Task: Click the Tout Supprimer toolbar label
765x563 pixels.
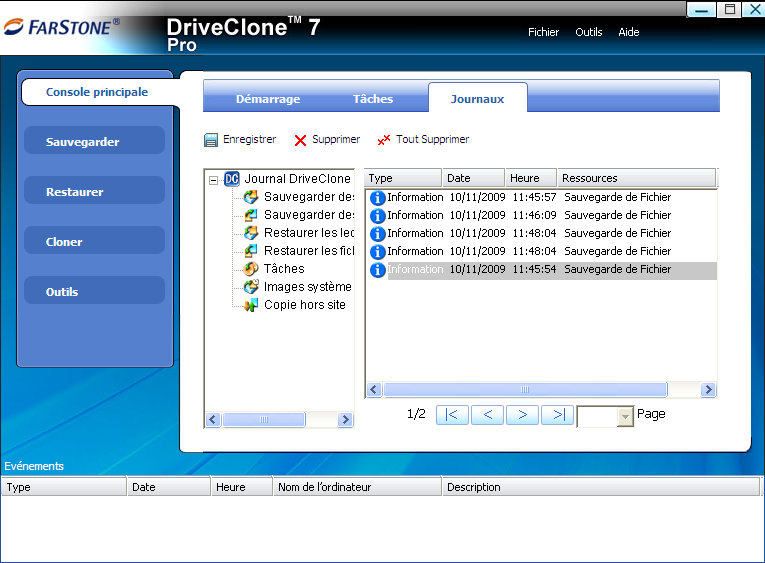Action: point(432,140)
